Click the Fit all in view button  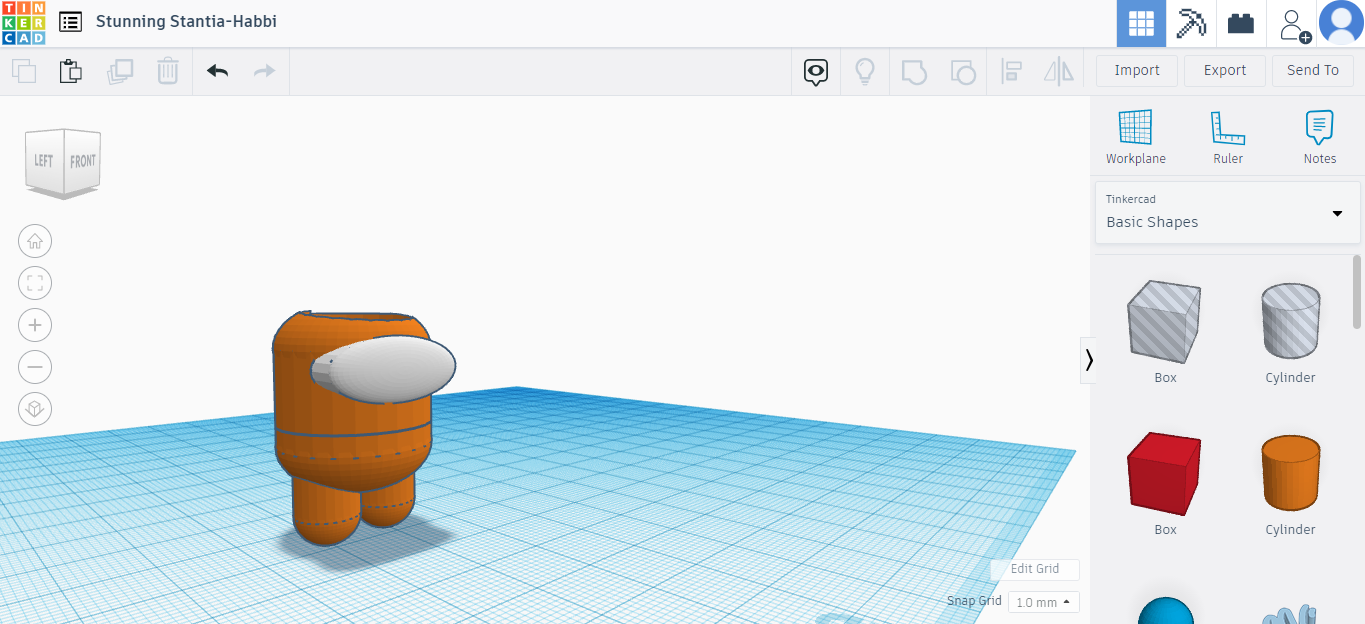click(35, 283)
